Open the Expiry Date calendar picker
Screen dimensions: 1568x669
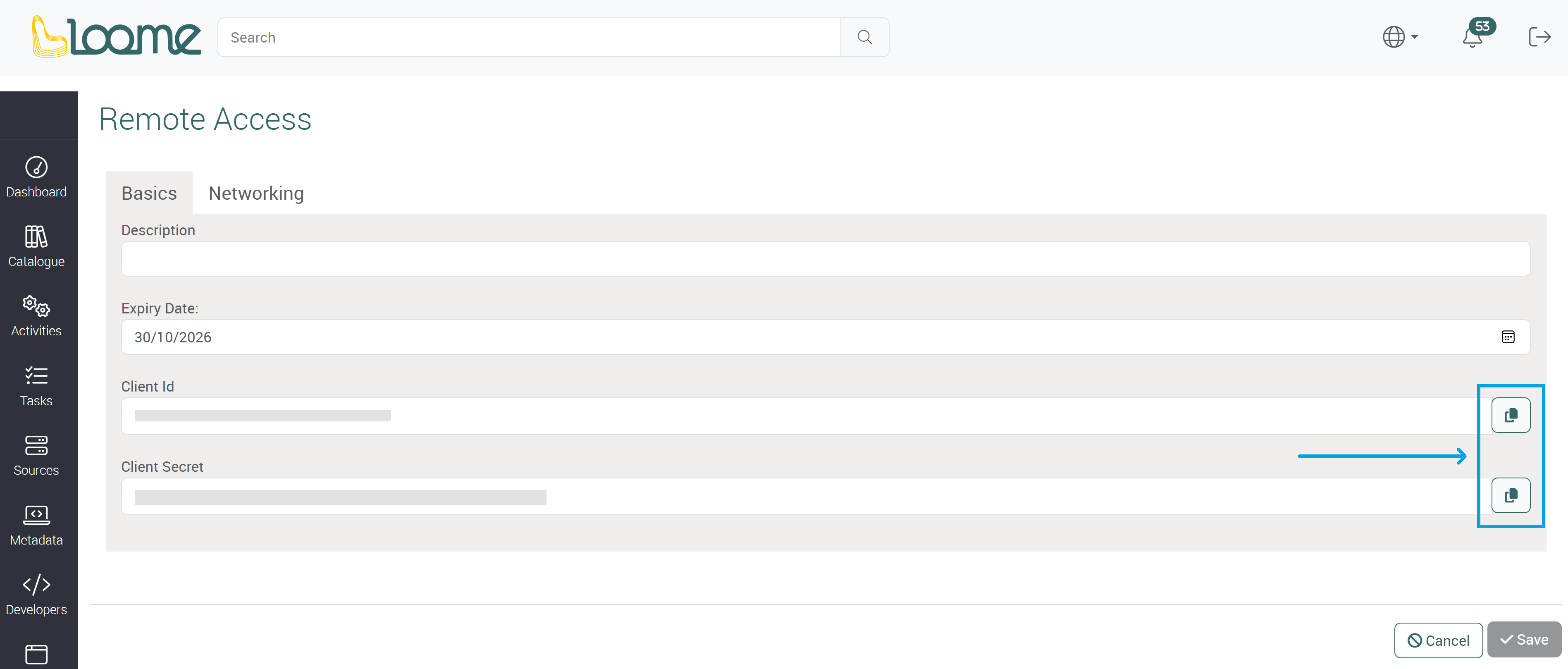[1508, 337]
